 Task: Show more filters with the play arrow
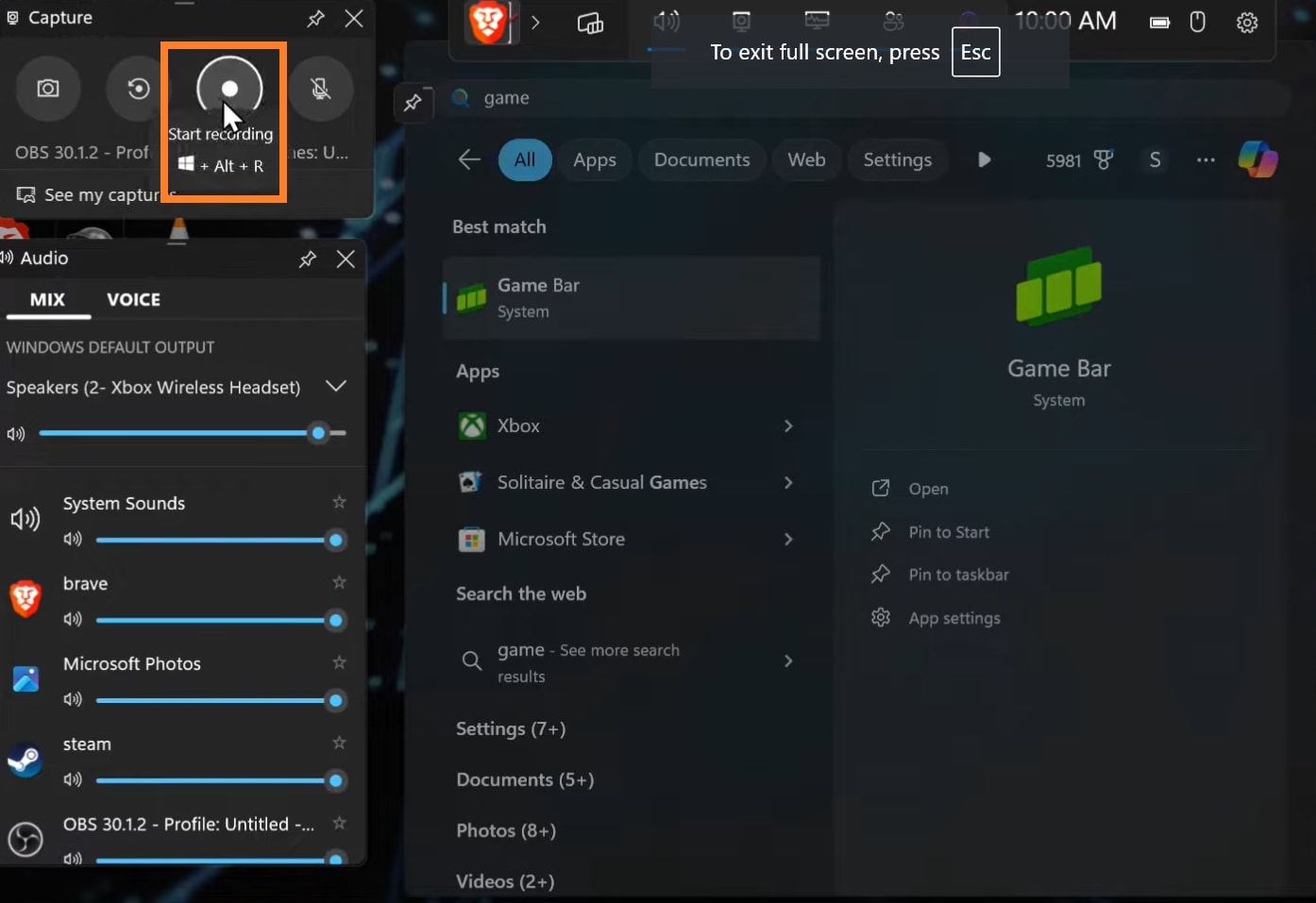(x=984, y=159)
